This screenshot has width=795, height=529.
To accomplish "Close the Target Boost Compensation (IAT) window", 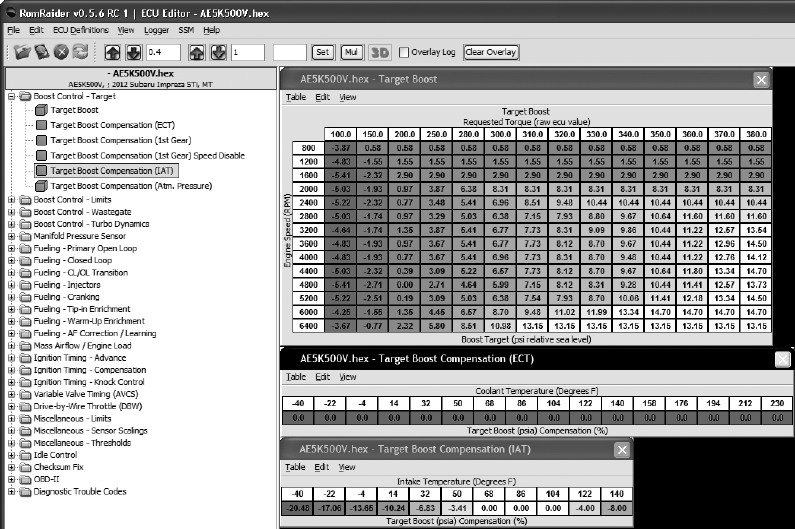I will (622, 450).
